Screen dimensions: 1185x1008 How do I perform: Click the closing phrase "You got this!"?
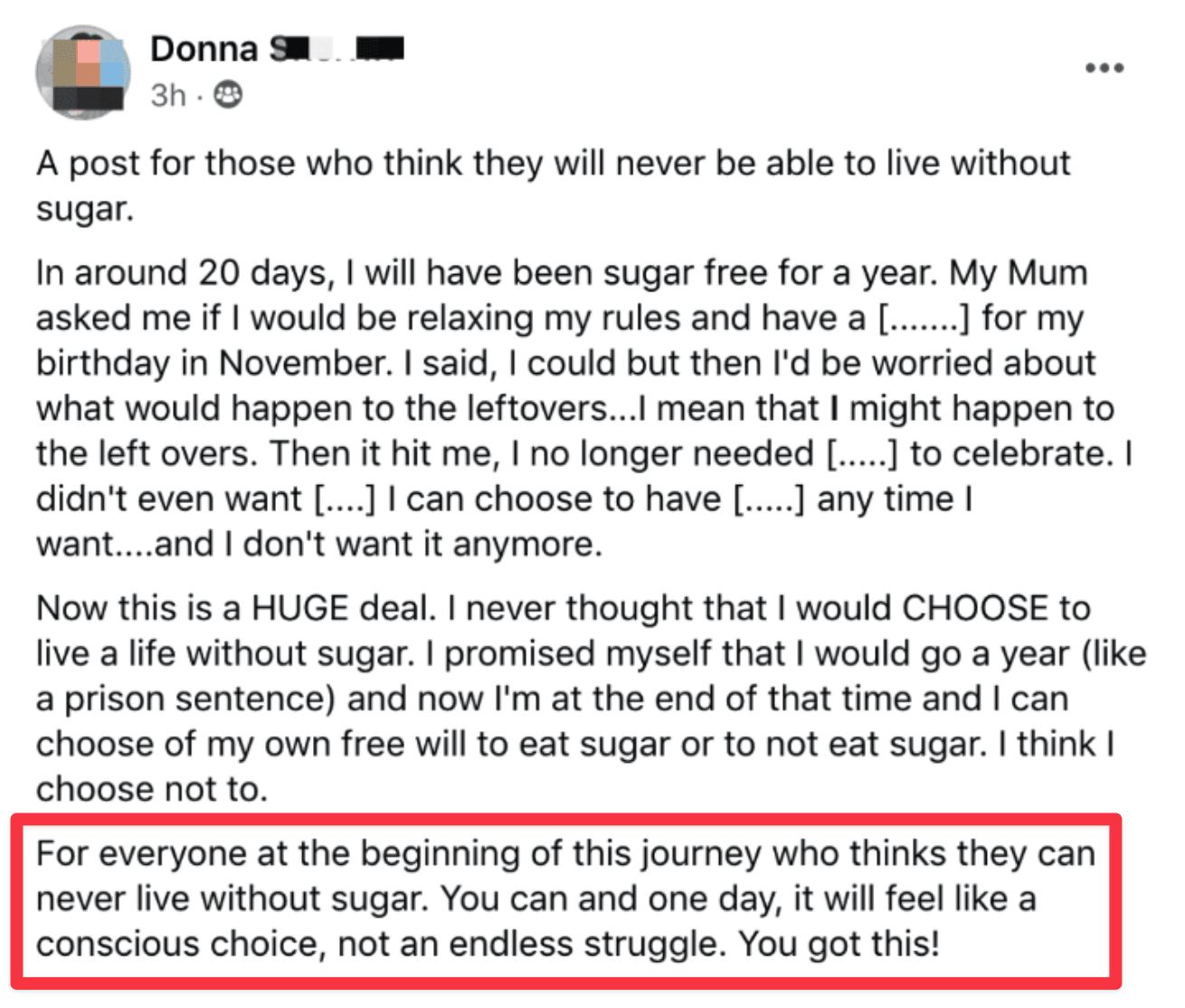pos(839,945)
